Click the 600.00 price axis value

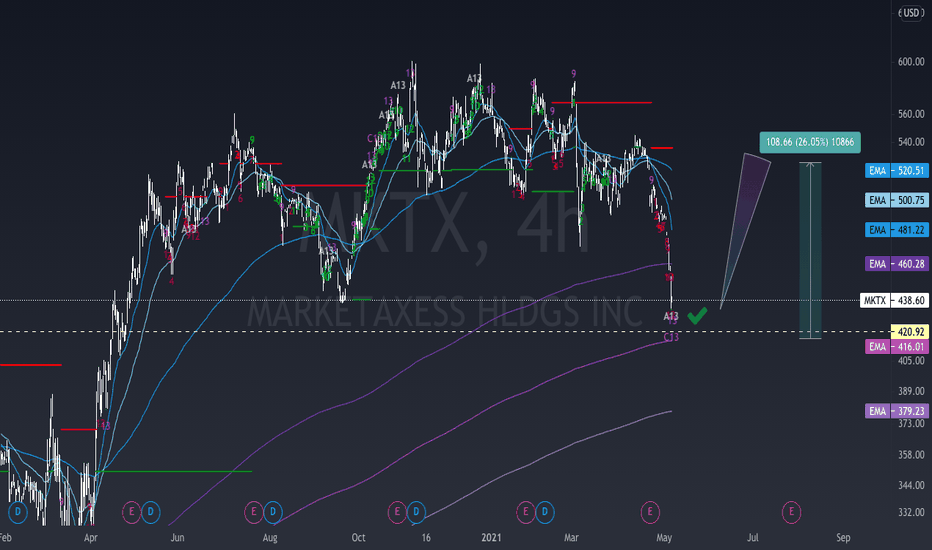(x=911, y=62)
